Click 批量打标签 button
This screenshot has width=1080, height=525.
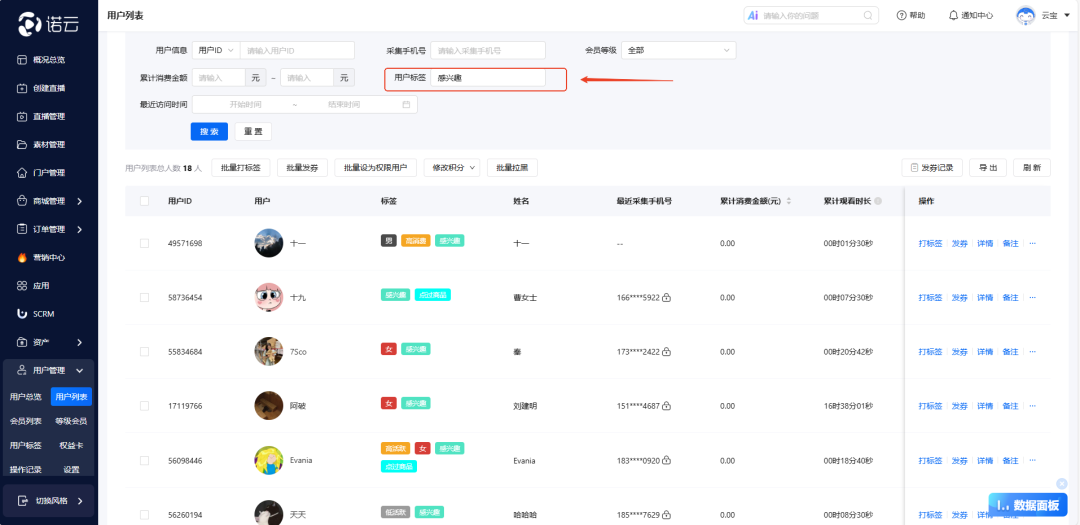click(241, 168)
